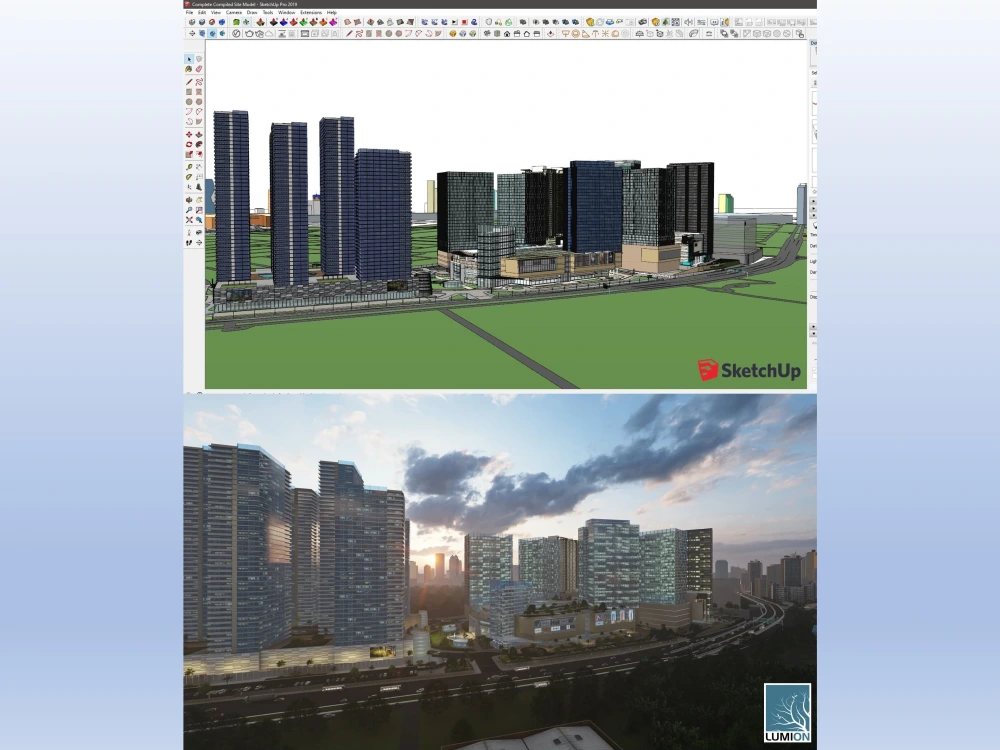Click the Circle tool in top toolbar
This screenshot has height=750, width=1000.
(x=388, y=33)
